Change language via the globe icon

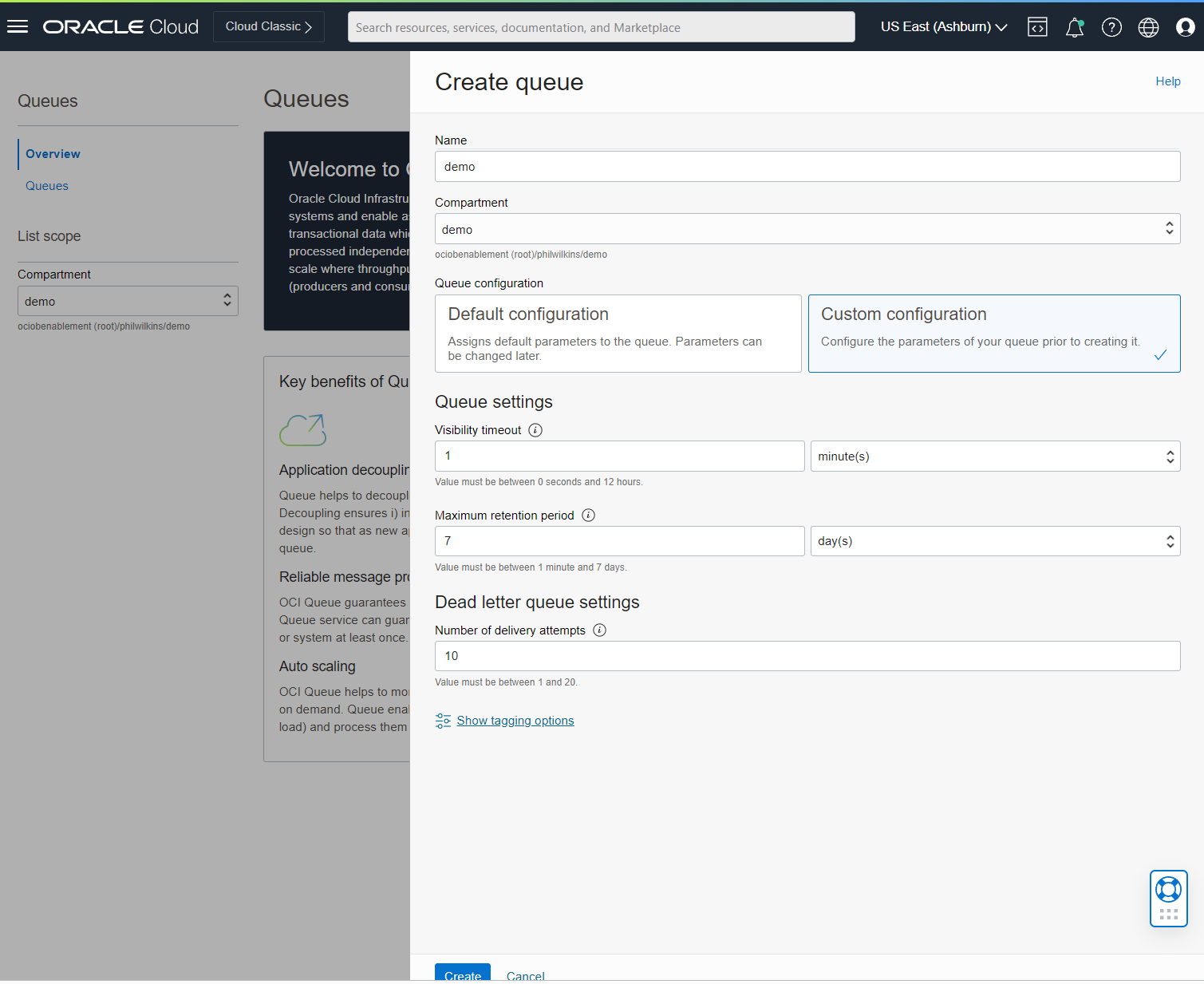[x=1147, y=26]
